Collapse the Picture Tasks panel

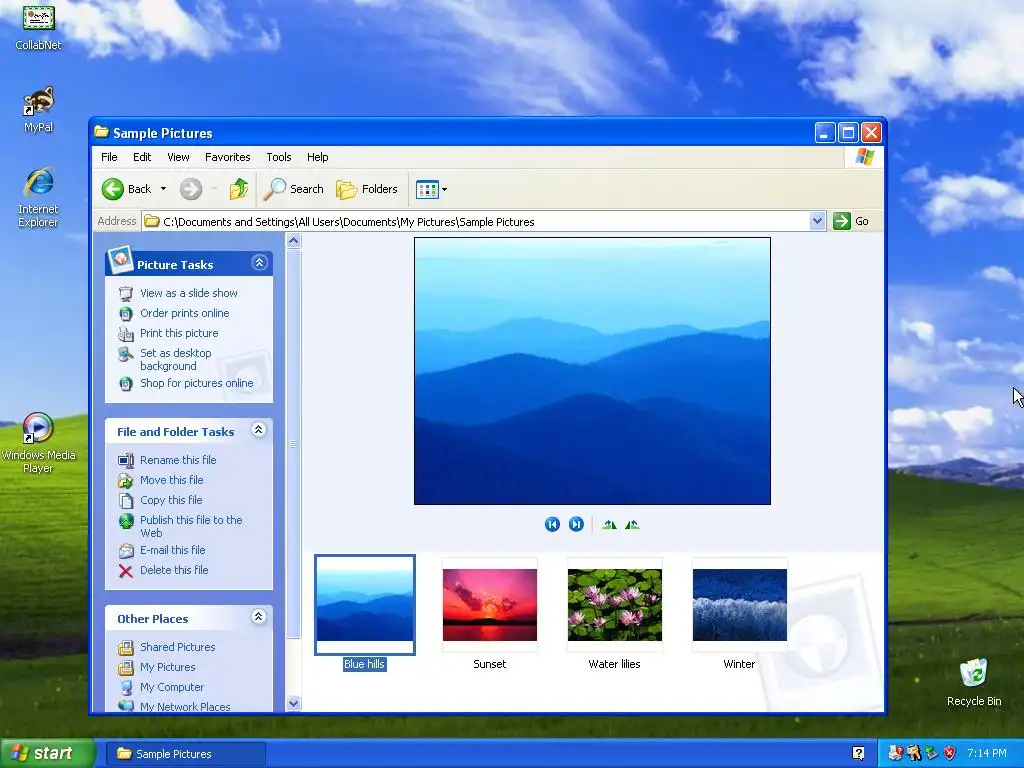coord(259,263)
